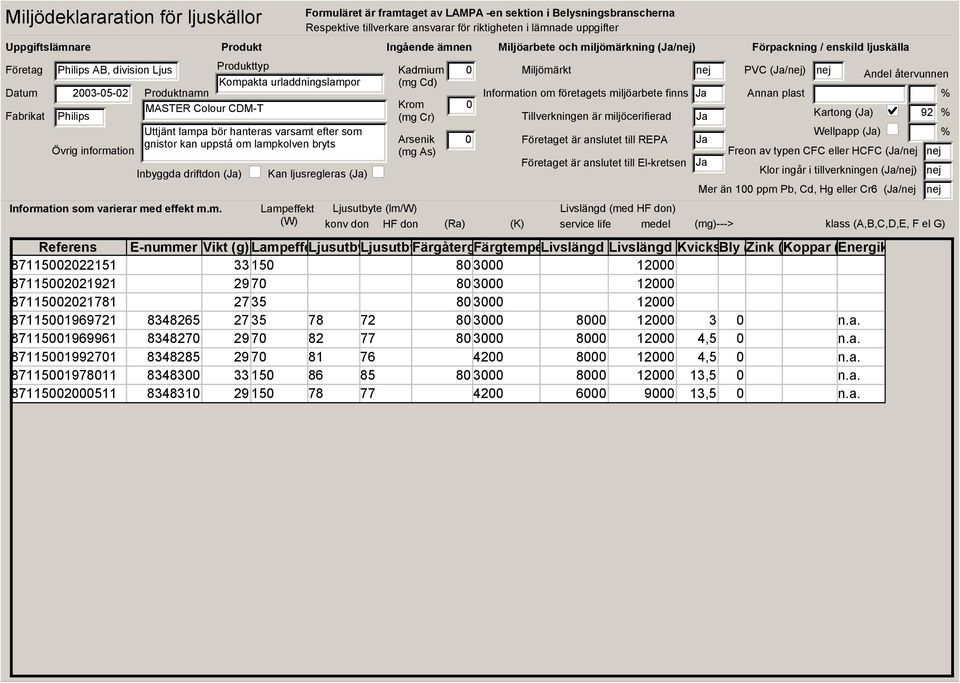The image size is (960, 683).
Task: Click the PVC (Ja/nej) field
Action: click(829, 71)
